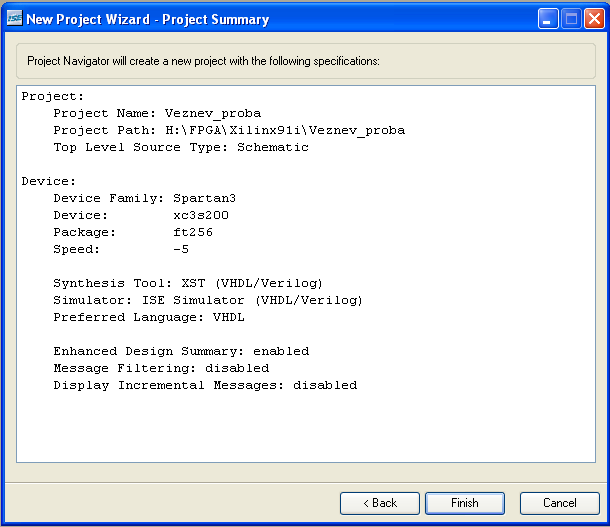The width and height of the screenshot is (610, 527).
Task: Click the Finish button
Action: pyautogui.click(x=465, y=503)
